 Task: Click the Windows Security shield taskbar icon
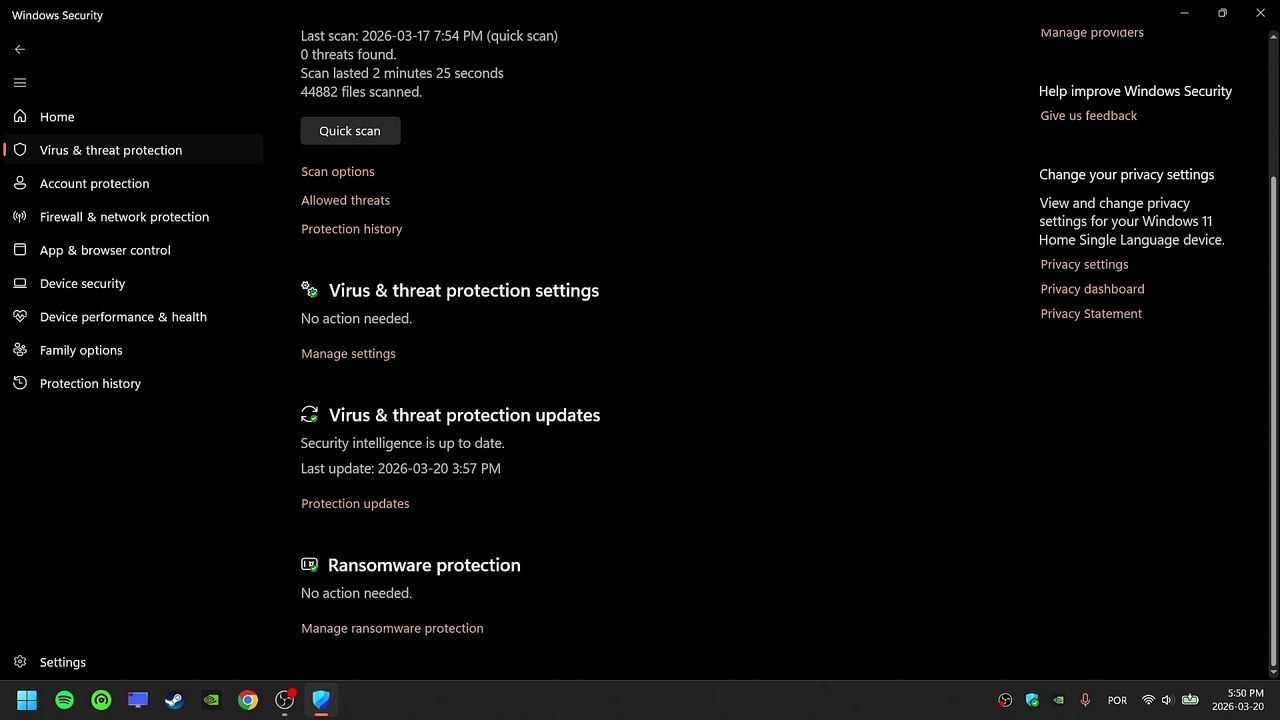tap(321, 700)
